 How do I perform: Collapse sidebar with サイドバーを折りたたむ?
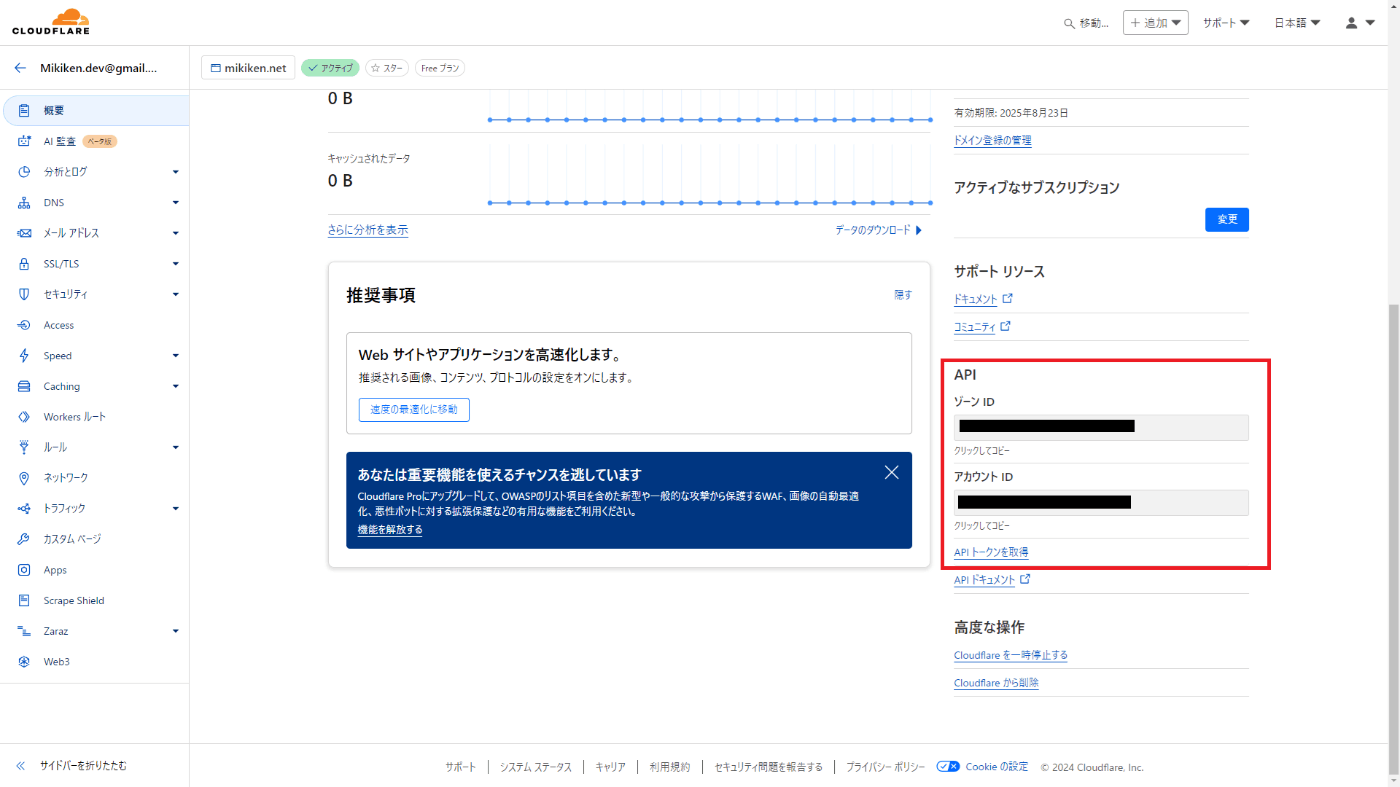[71, 766]
